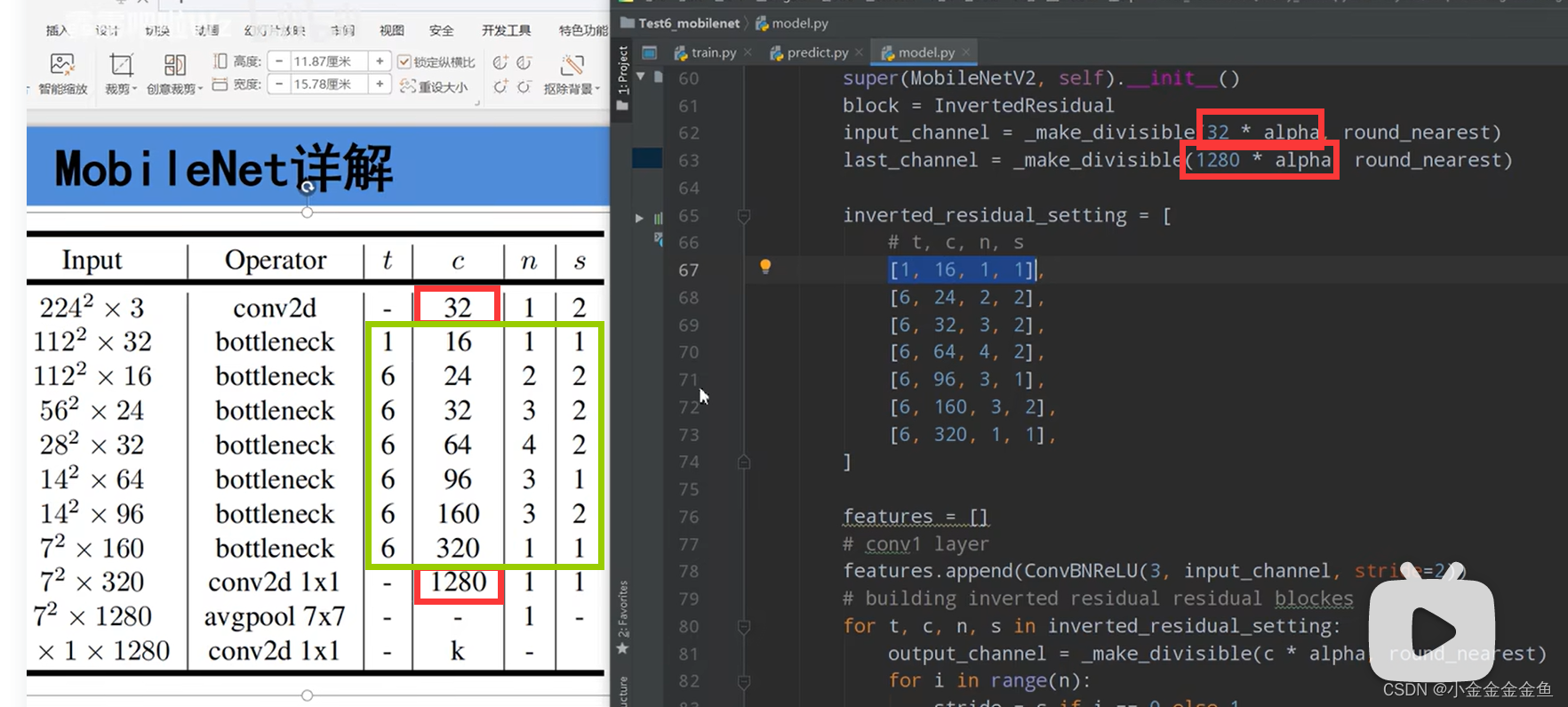Viewport: 1568px width, 707px height.
Task: Close the predict.py tab
Action: tap(859, 52)
